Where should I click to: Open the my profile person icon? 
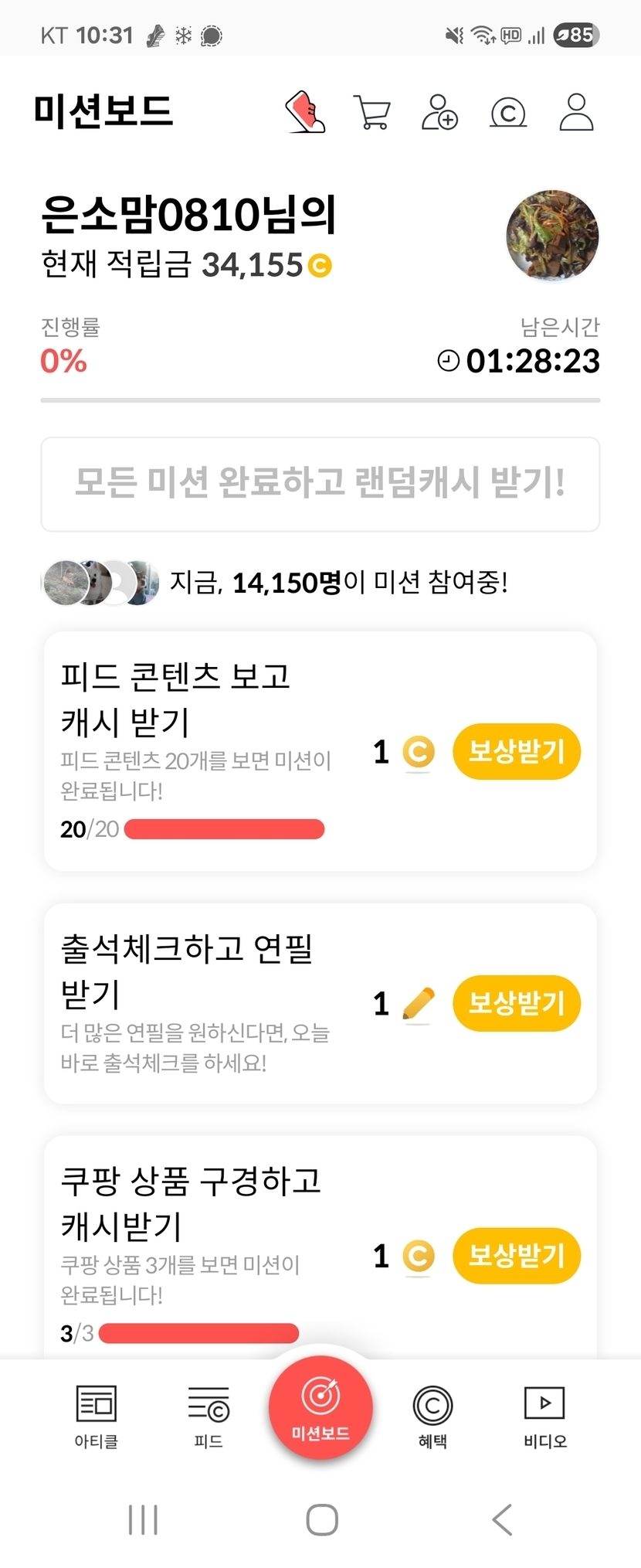pyautogui.click(x=576, y=112)
